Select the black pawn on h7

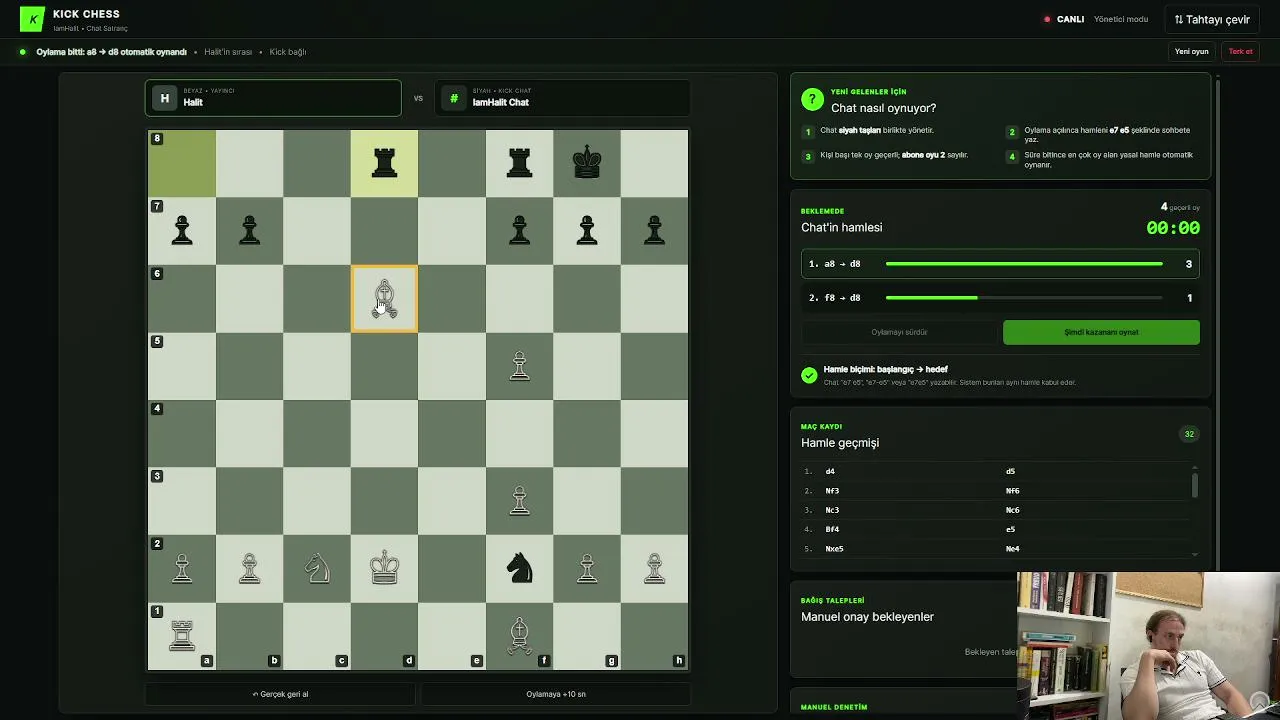pos(654,231)
